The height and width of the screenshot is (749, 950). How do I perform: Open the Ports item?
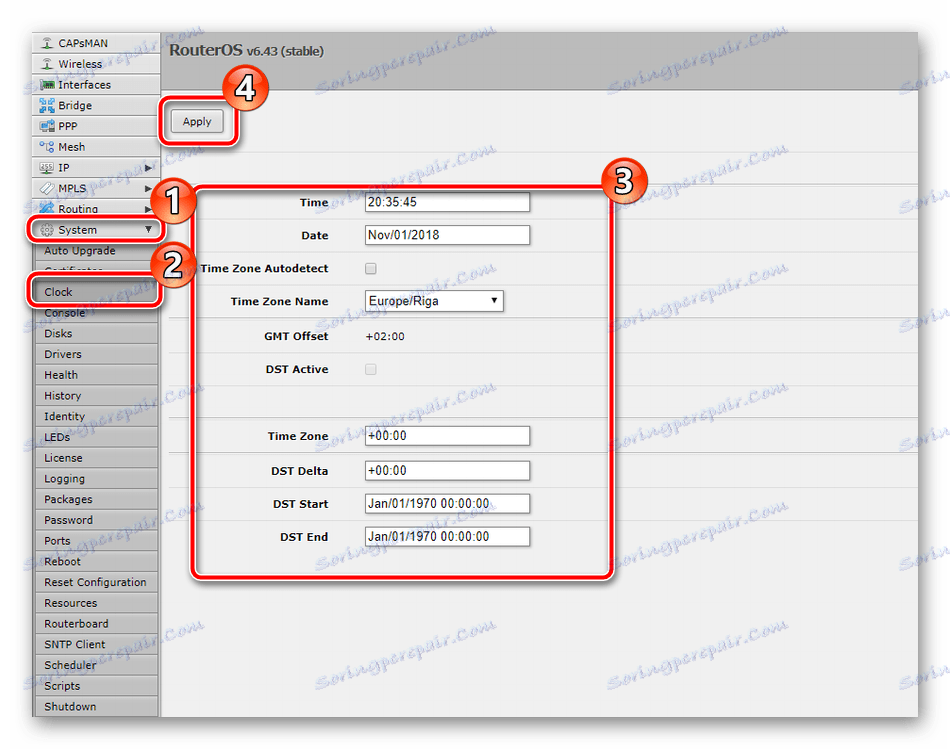pyautogui.click(x=97, y=541)
